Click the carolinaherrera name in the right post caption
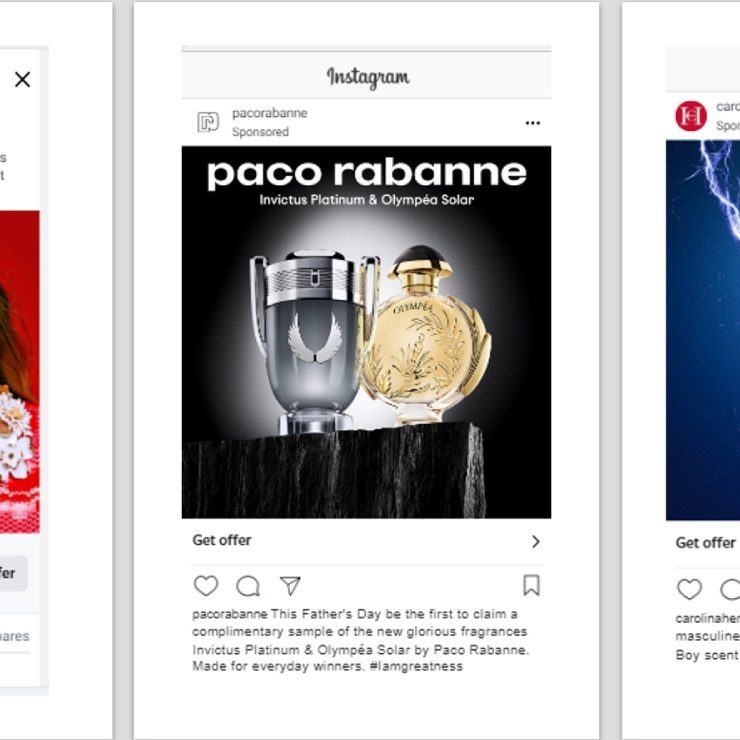 point(707,618)
